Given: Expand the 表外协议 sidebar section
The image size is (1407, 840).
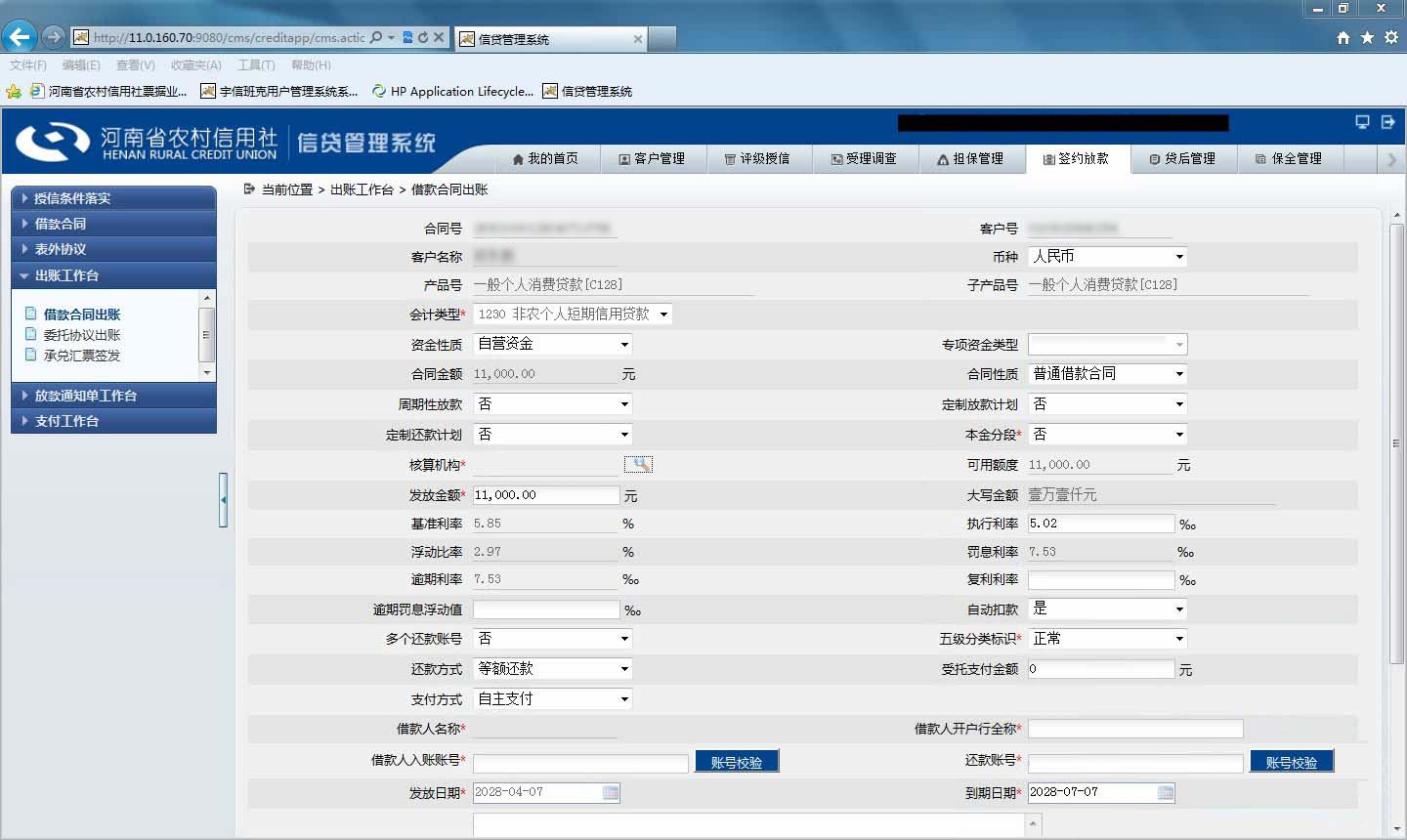Looking at the screenshot, I should point(113,249).
